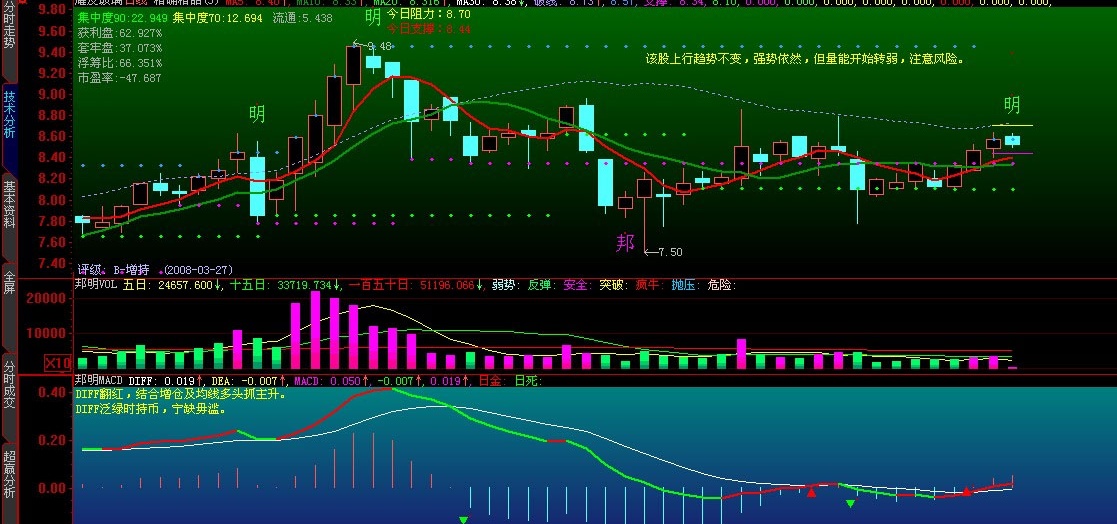Click the DEA: -0.007 value
1117x524 pixels.
click(249, 381)
